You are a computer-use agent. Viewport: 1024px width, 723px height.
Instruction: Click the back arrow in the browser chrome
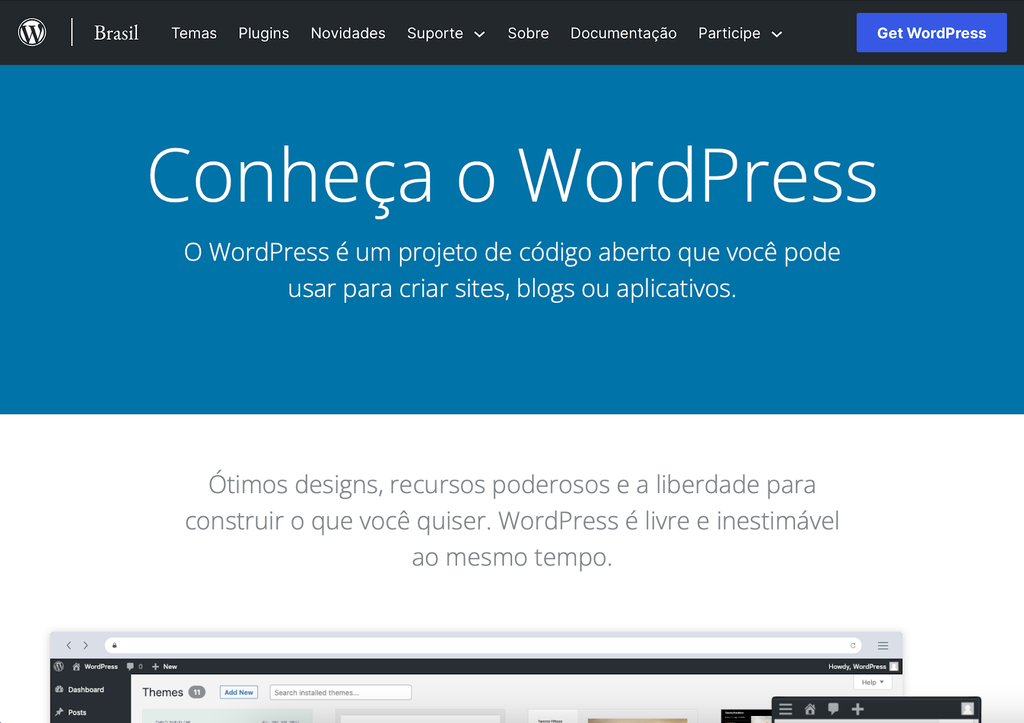(67, 645)
